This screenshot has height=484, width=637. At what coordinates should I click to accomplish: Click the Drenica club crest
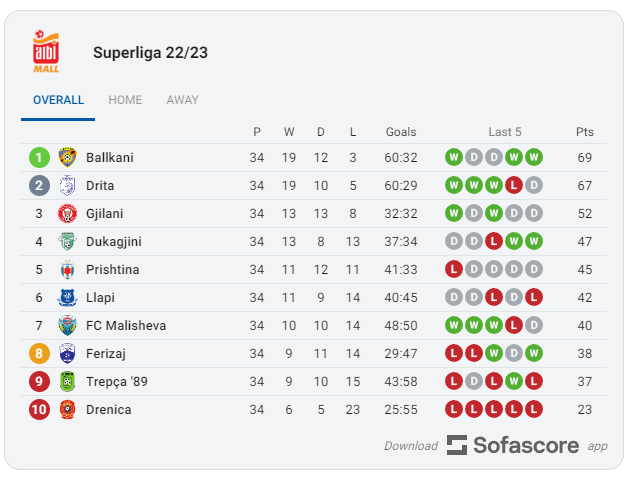coord(67,410)
